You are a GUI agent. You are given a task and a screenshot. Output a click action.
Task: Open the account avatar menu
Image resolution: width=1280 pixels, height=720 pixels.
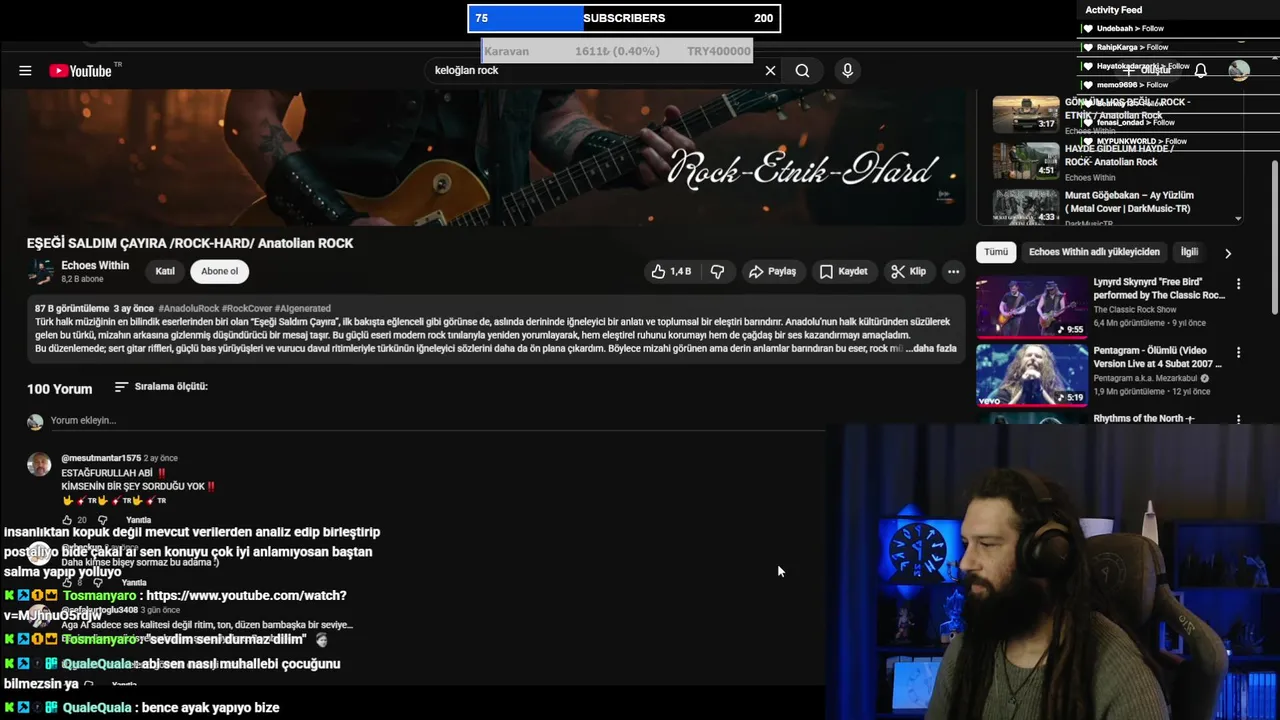coord(1239,70)
